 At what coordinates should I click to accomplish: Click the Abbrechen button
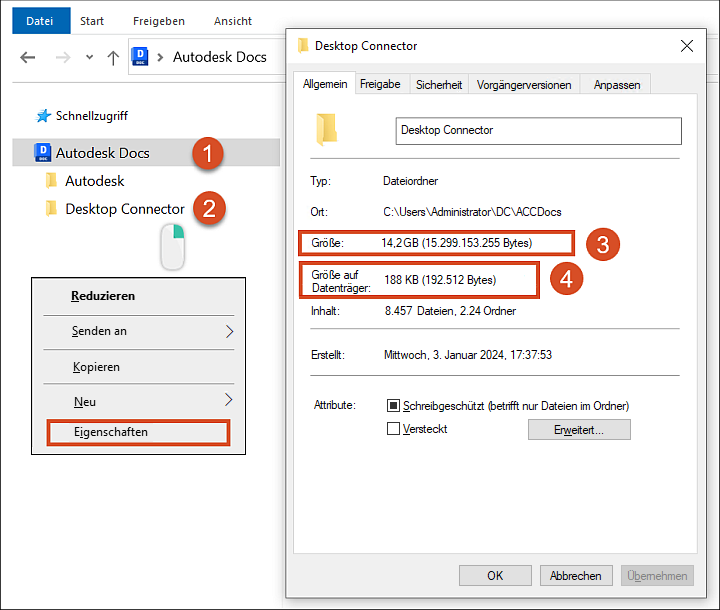point(576,576)
